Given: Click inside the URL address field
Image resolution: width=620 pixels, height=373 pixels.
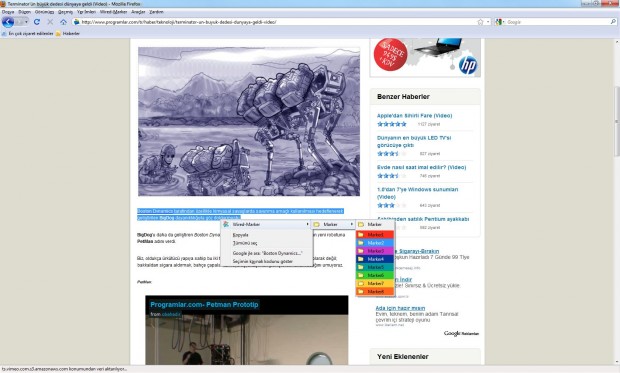Looking at the screenshot, I should [x=277, y=22].
